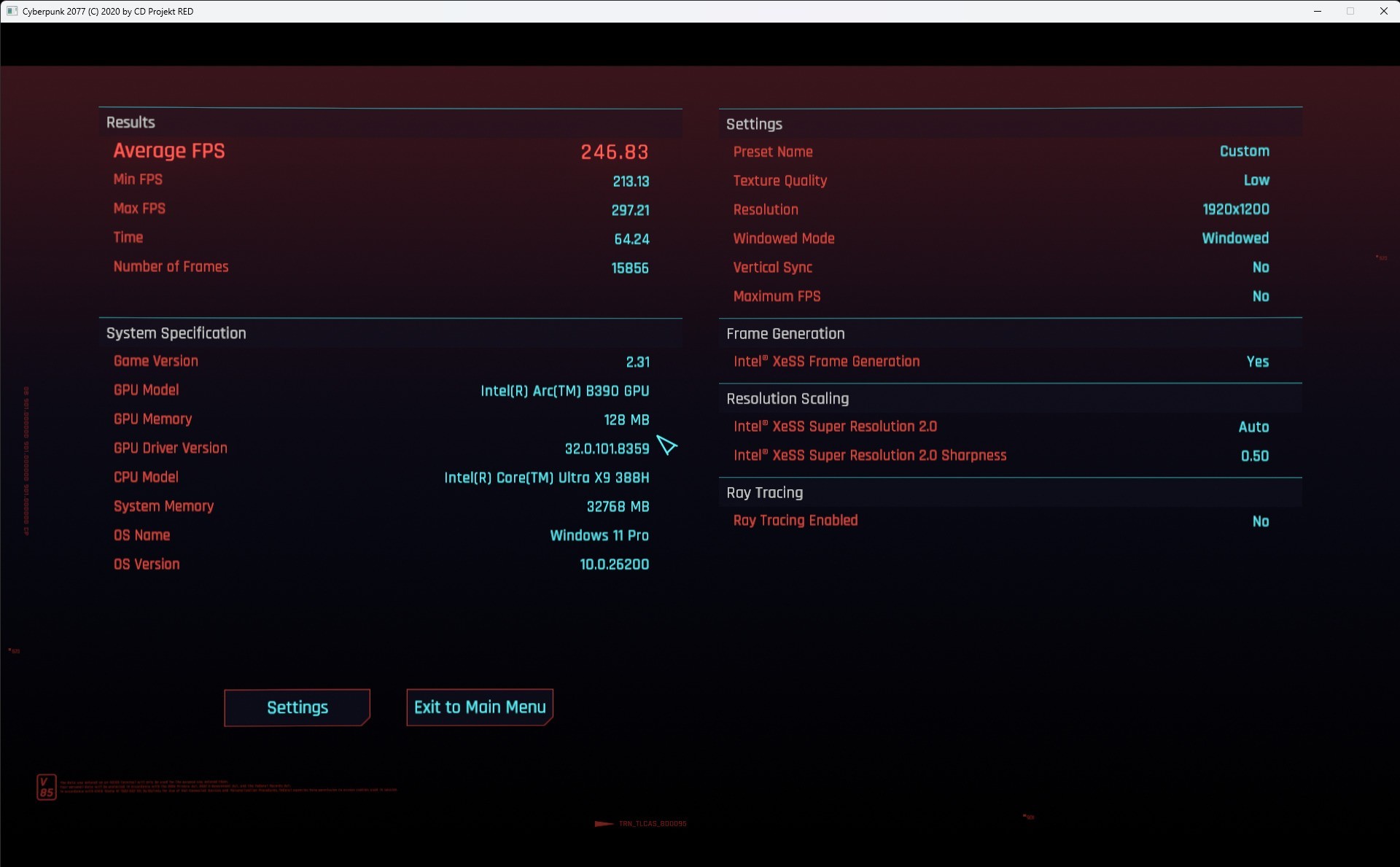The image size is (1400, 867).
Task: Minimize the Cyberpunk 2077 window
Action: pyautogui.click(x=1317, y=11)
